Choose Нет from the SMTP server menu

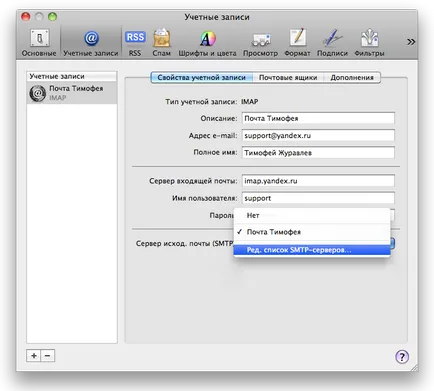[312, 216]
